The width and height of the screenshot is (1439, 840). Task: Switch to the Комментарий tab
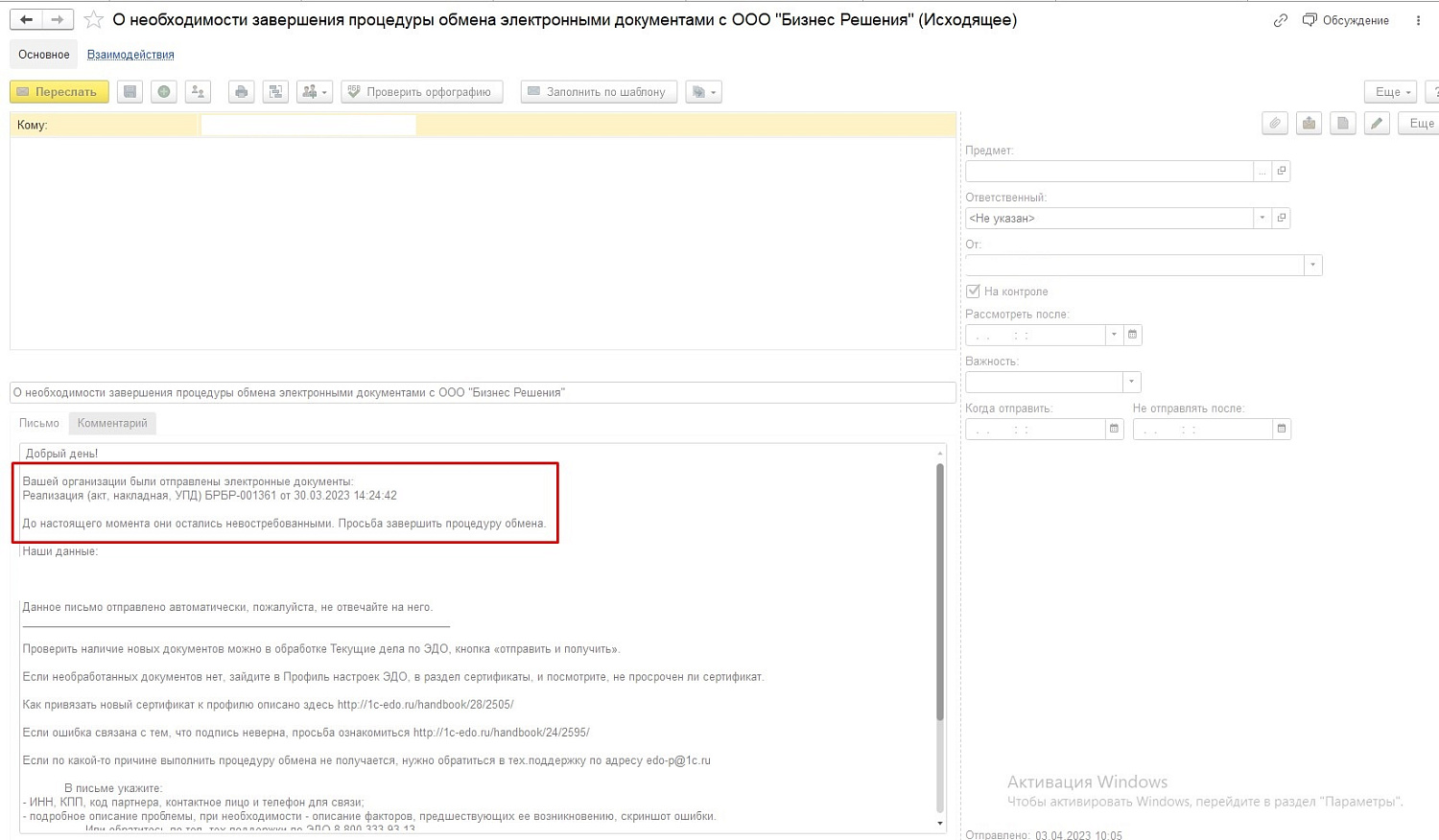pyautogui.click(x=112, y=423)
